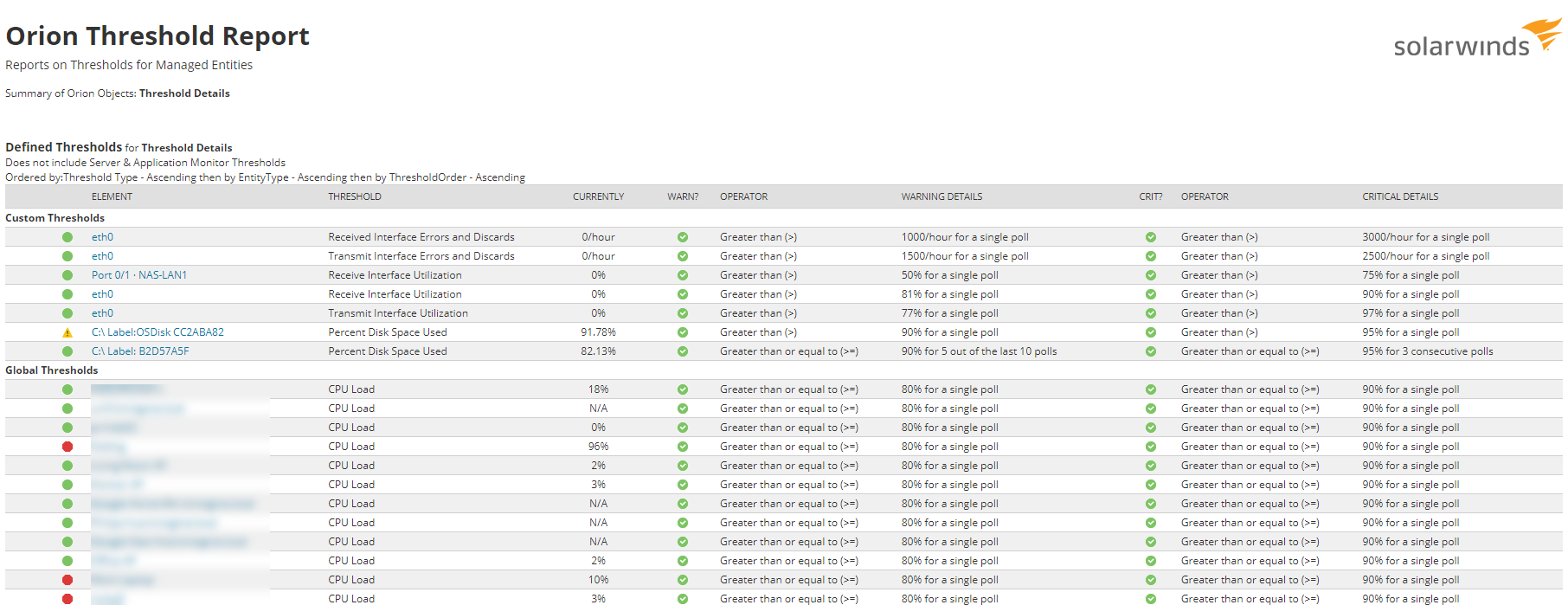Click WARN? checkmark in OSDisk CC2ABA82 row
This screenshot has width=1568, height=605.
click(x=683, y=332)
